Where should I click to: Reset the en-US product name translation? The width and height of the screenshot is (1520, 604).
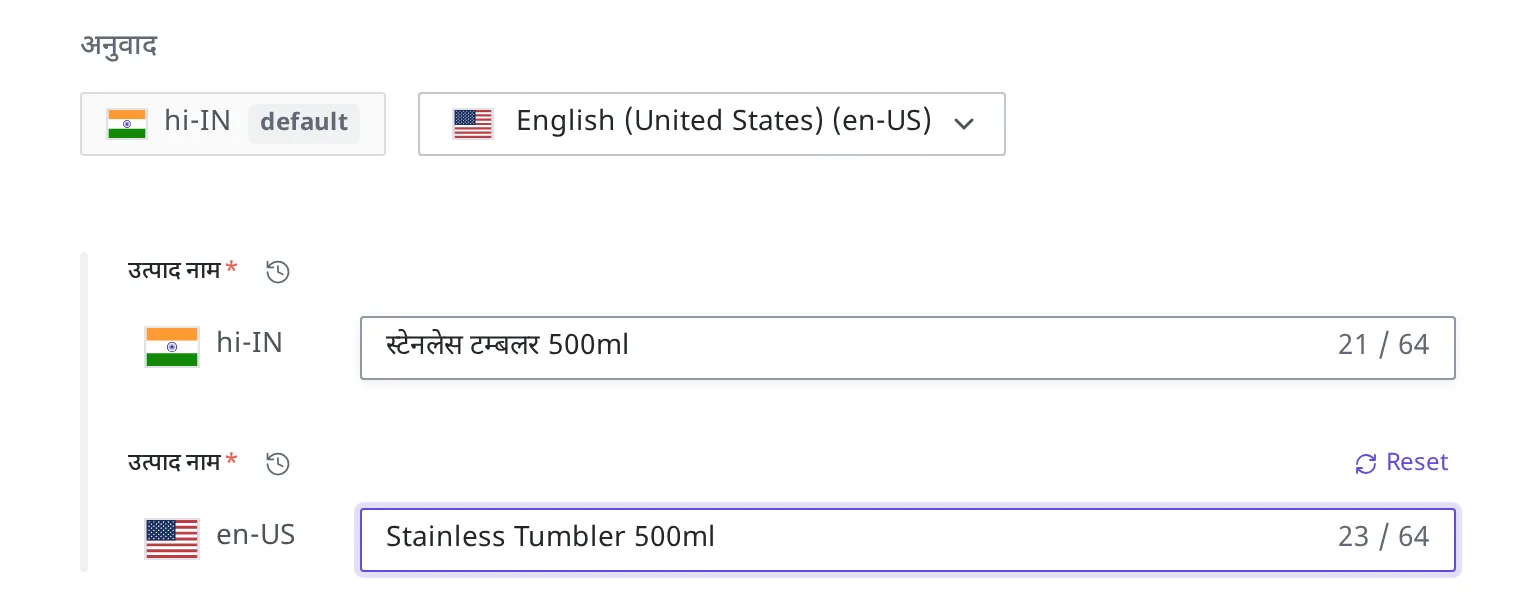click(x=1402, y=463)
